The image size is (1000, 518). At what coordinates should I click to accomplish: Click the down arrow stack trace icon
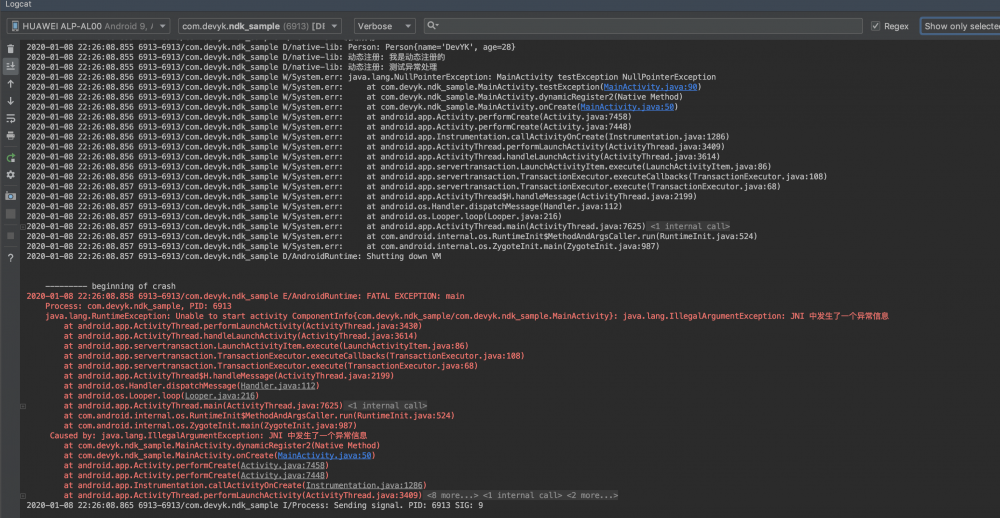(10, 101)
